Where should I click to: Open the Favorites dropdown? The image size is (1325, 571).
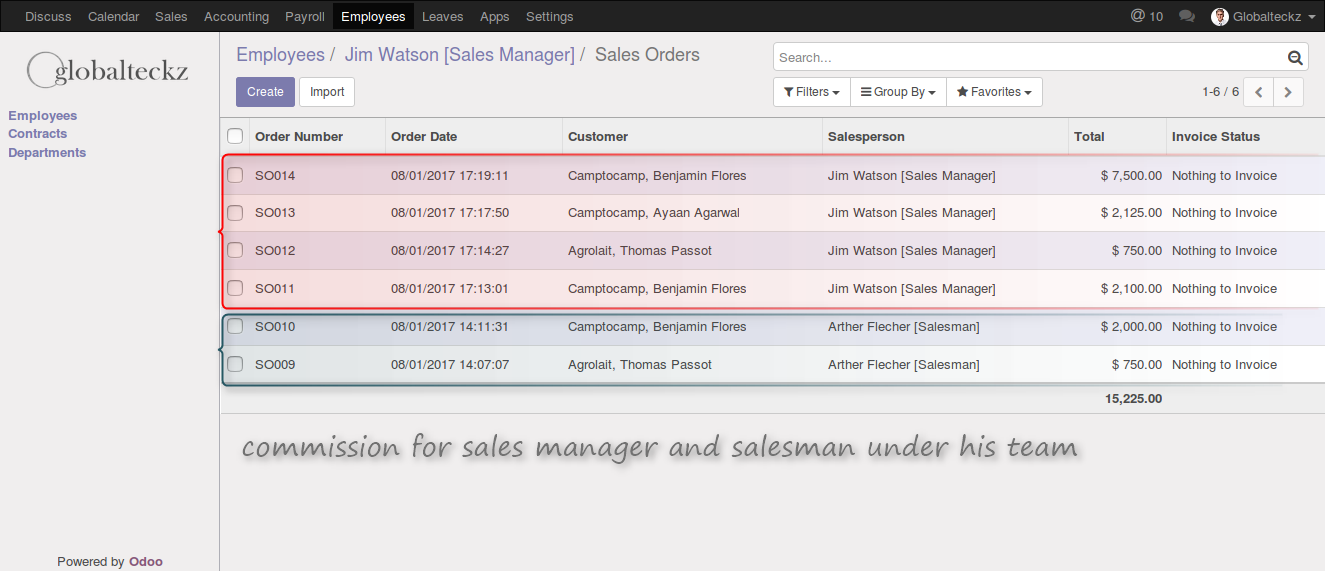click(x=994, y=92)
